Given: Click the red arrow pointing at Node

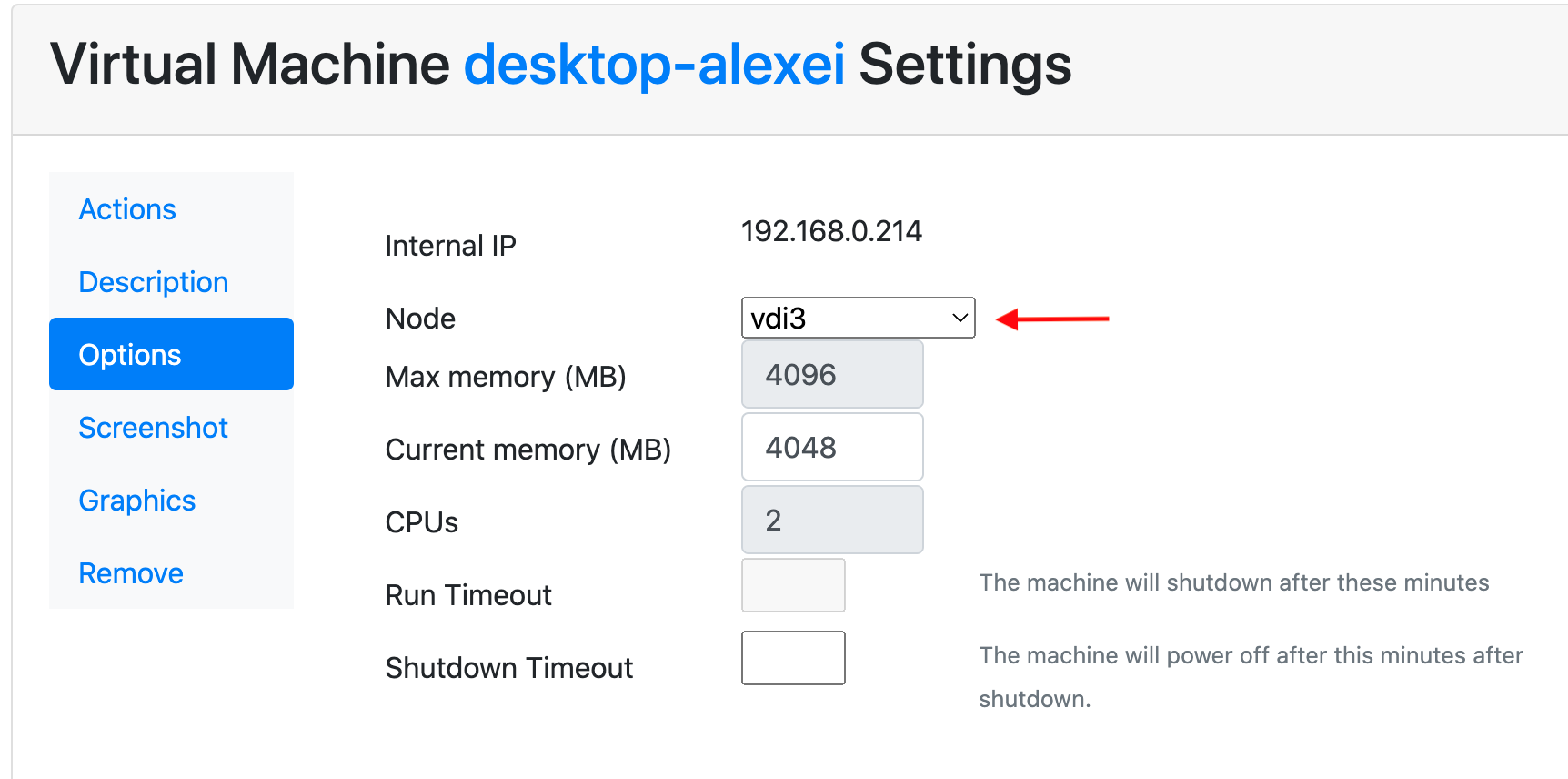Looking at the screenshot, I should click(1052, 319).
